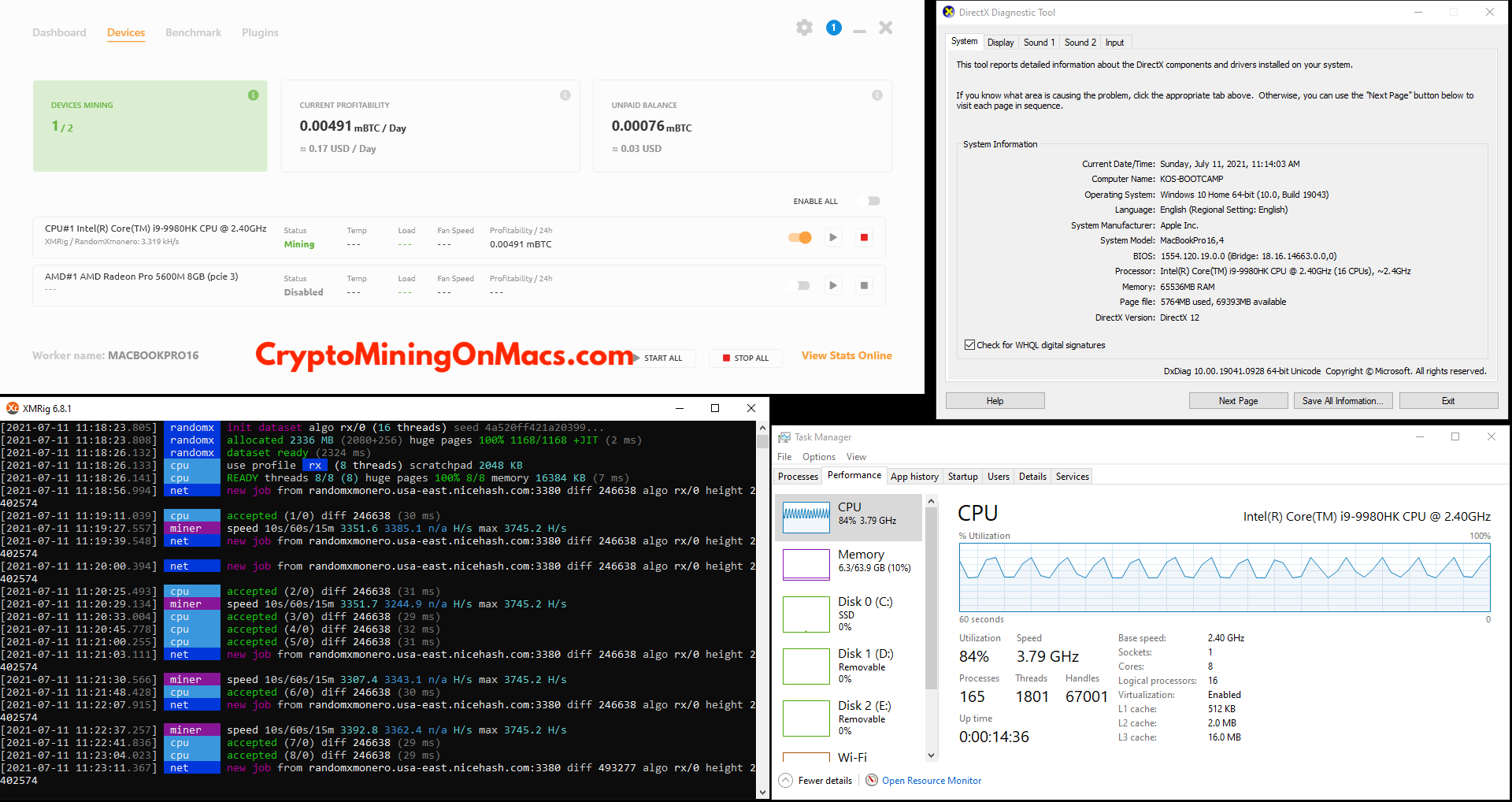The width and height of the screenshot is (1512, 802).
Task: Open NiceHash settings gear icon
Action: click(804, 28)
